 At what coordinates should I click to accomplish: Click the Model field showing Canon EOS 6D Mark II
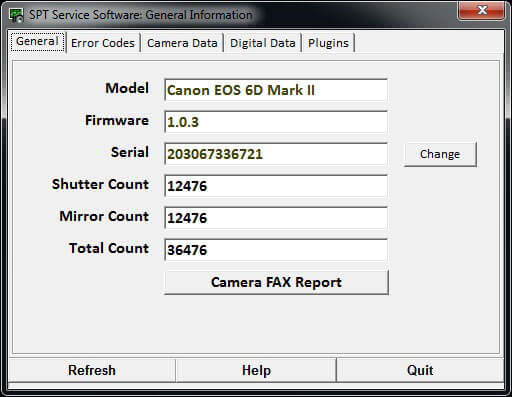pyautogui.click(x=276, y=90)
